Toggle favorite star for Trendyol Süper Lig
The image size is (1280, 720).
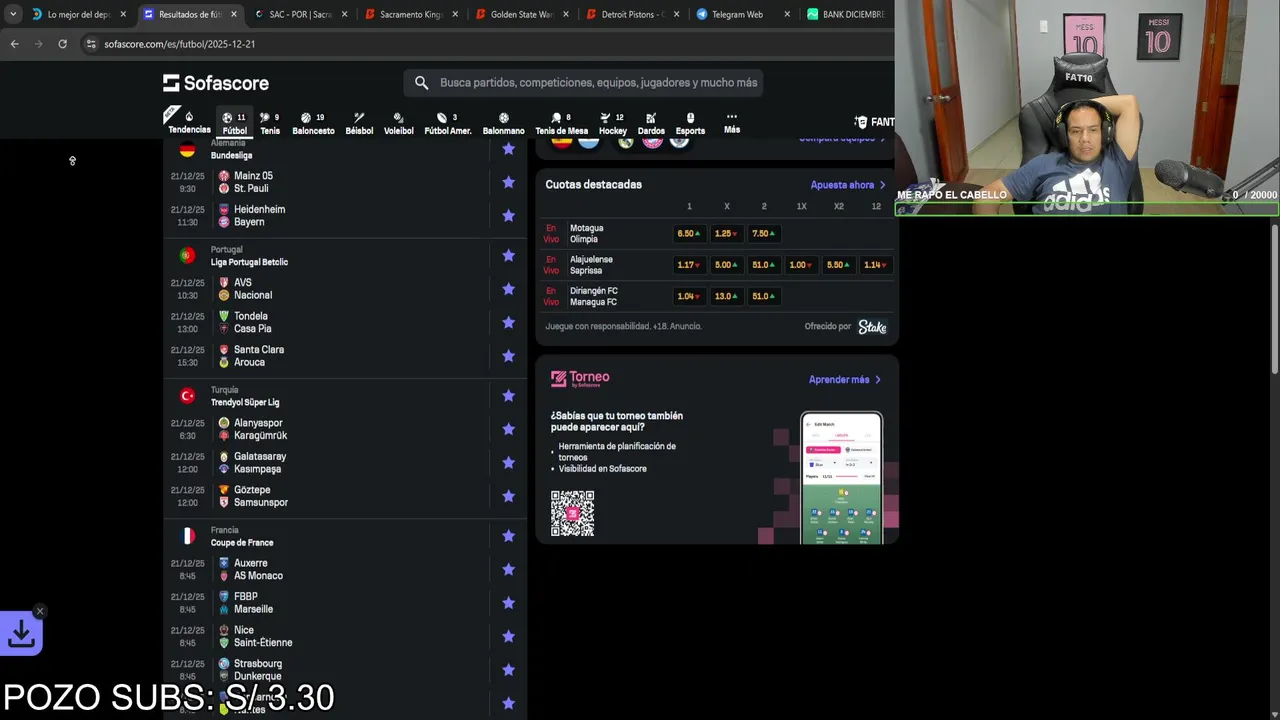tap(508, 396)
